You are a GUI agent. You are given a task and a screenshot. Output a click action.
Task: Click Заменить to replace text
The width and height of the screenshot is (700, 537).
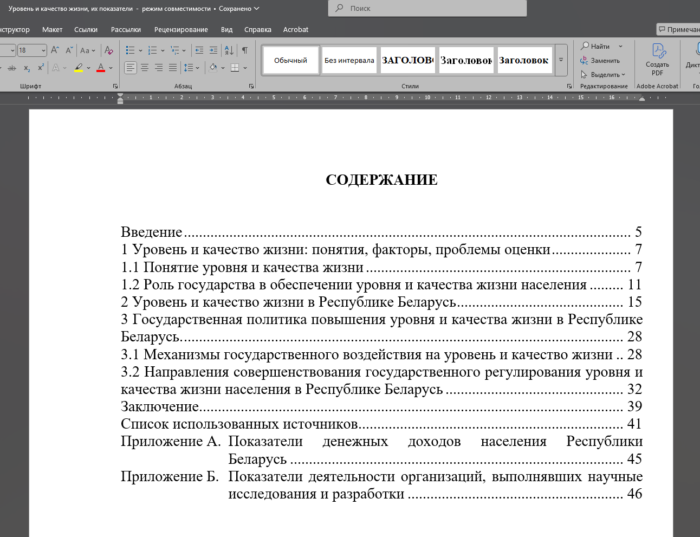600,60
